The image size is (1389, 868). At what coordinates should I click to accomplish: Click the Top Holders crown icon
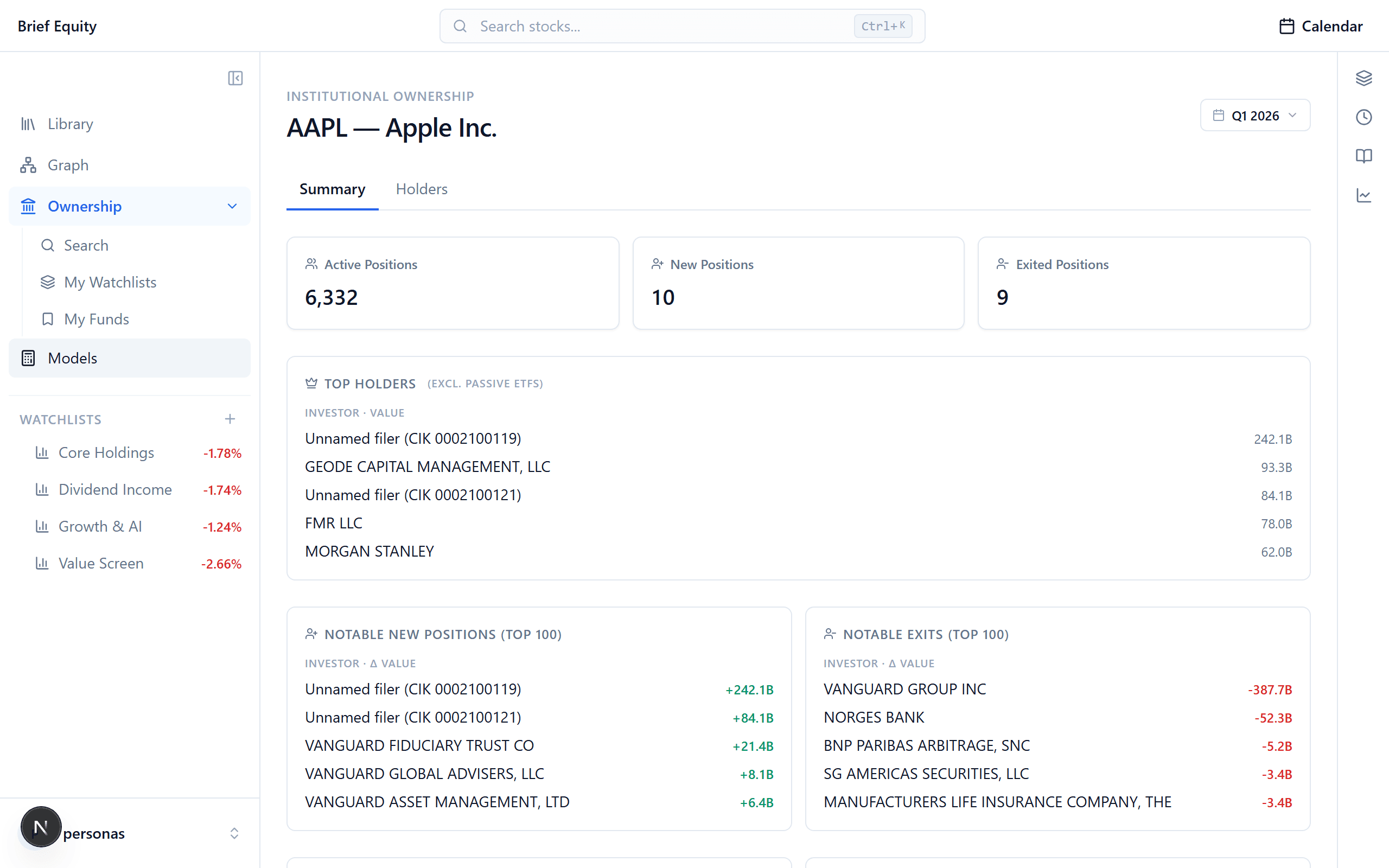click(311, 383)
